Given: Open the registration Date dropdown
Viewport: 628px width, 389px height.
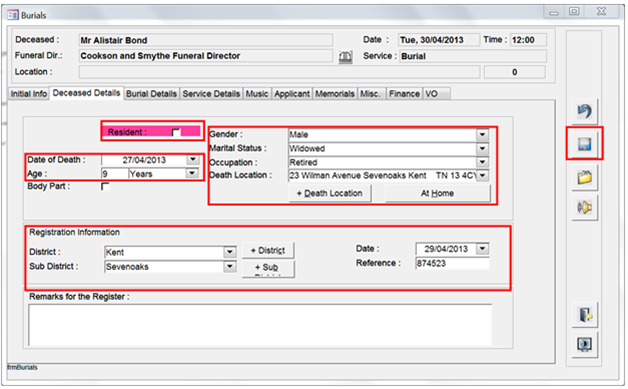Looking at the screenshot, I should pos(483,249).
